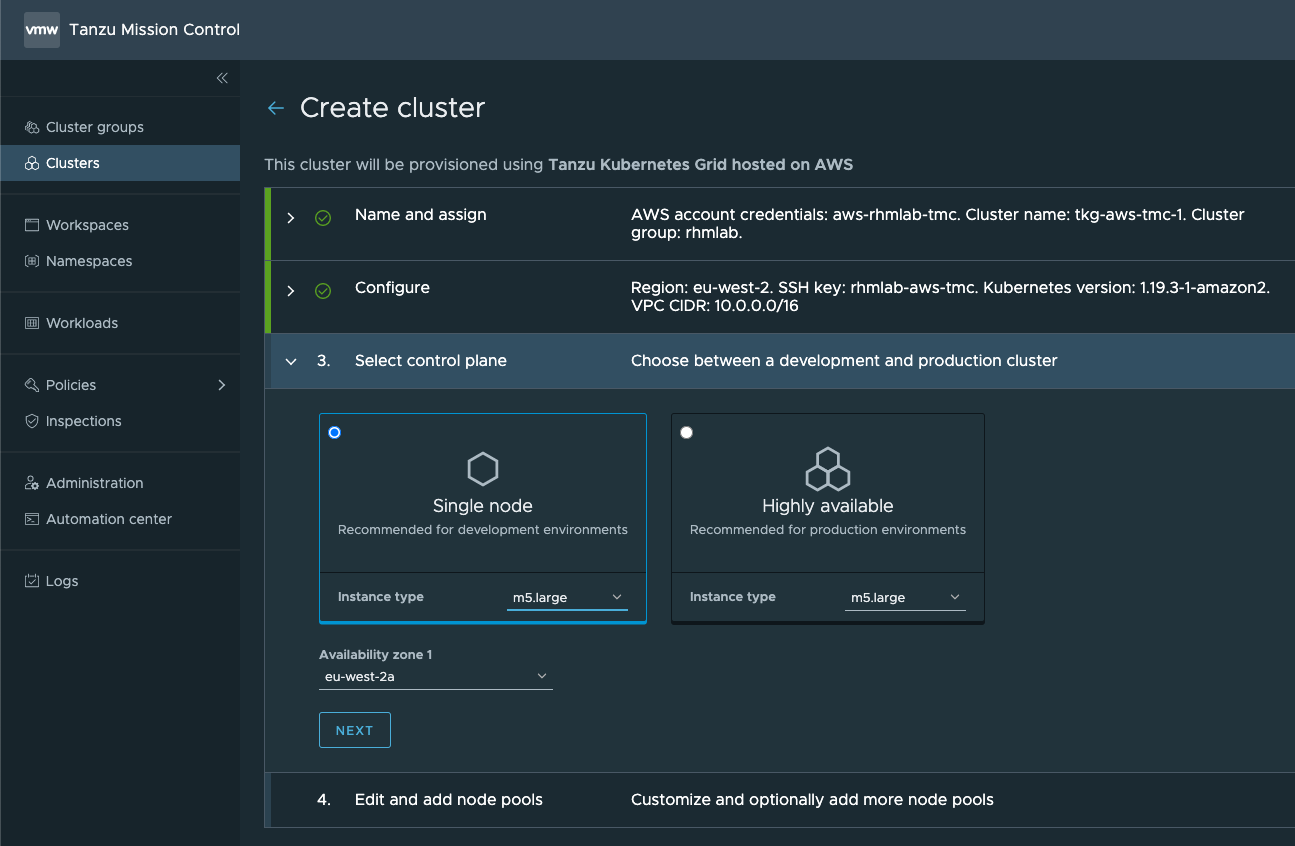Click 'Recommended for development environments' text
This screenshot has width=1295, height=846.
click(483, 530)
